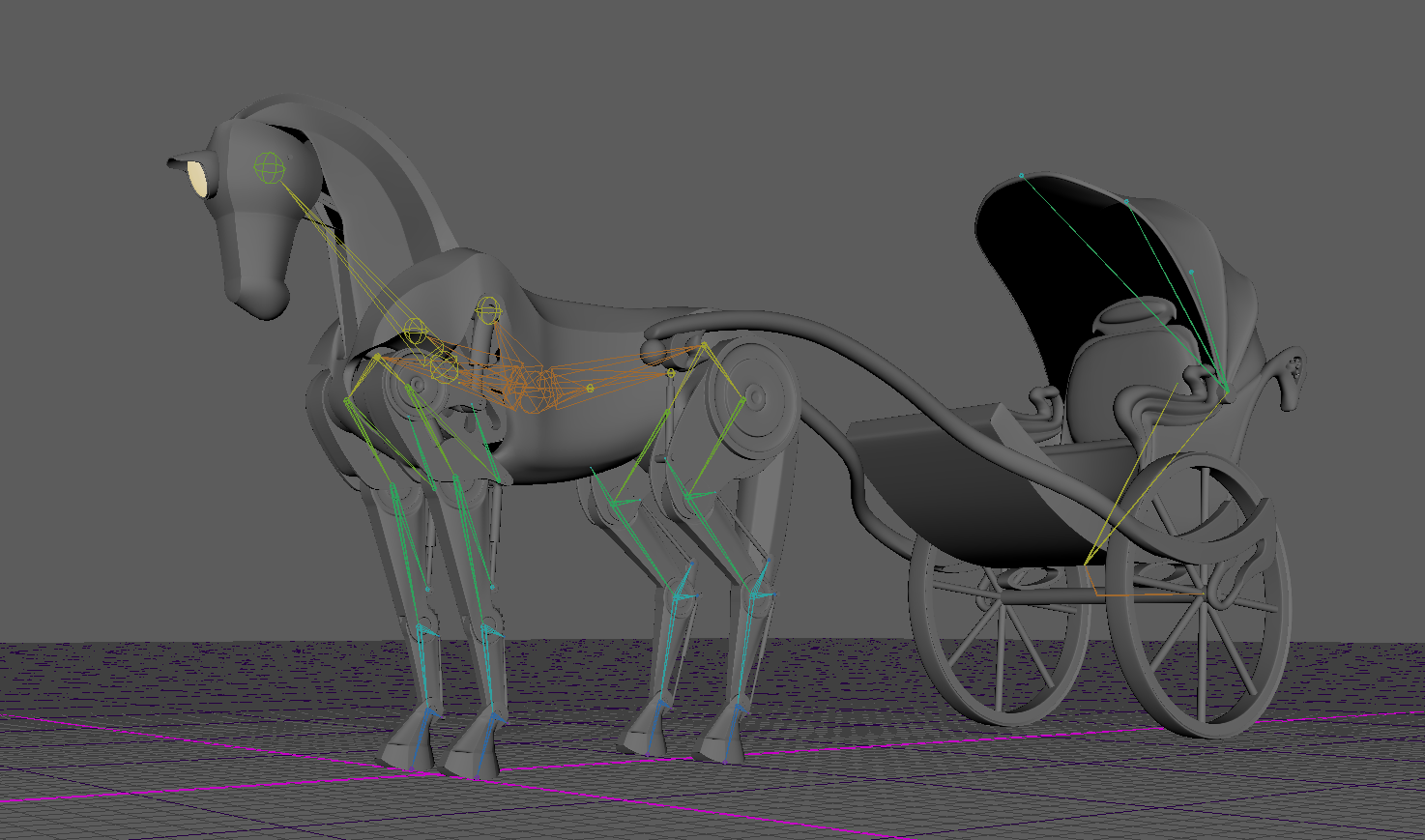Select the small joint at mid-belly
1425x840 pixels.
[590, 389]
